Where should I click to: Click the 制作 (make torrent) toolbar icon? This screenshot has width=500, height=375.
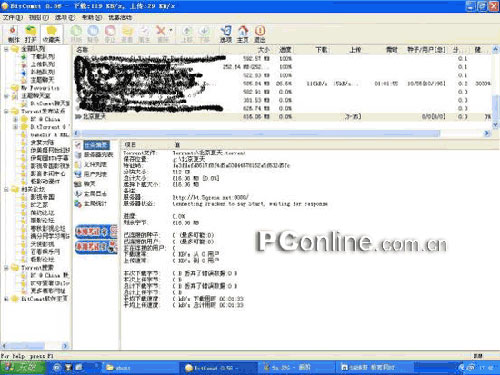[13, 34]
